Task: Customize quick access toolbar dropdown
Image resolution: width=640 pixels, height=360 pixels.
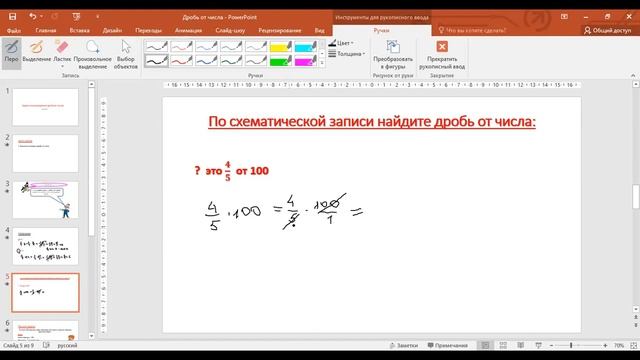Action: [98, 17]
